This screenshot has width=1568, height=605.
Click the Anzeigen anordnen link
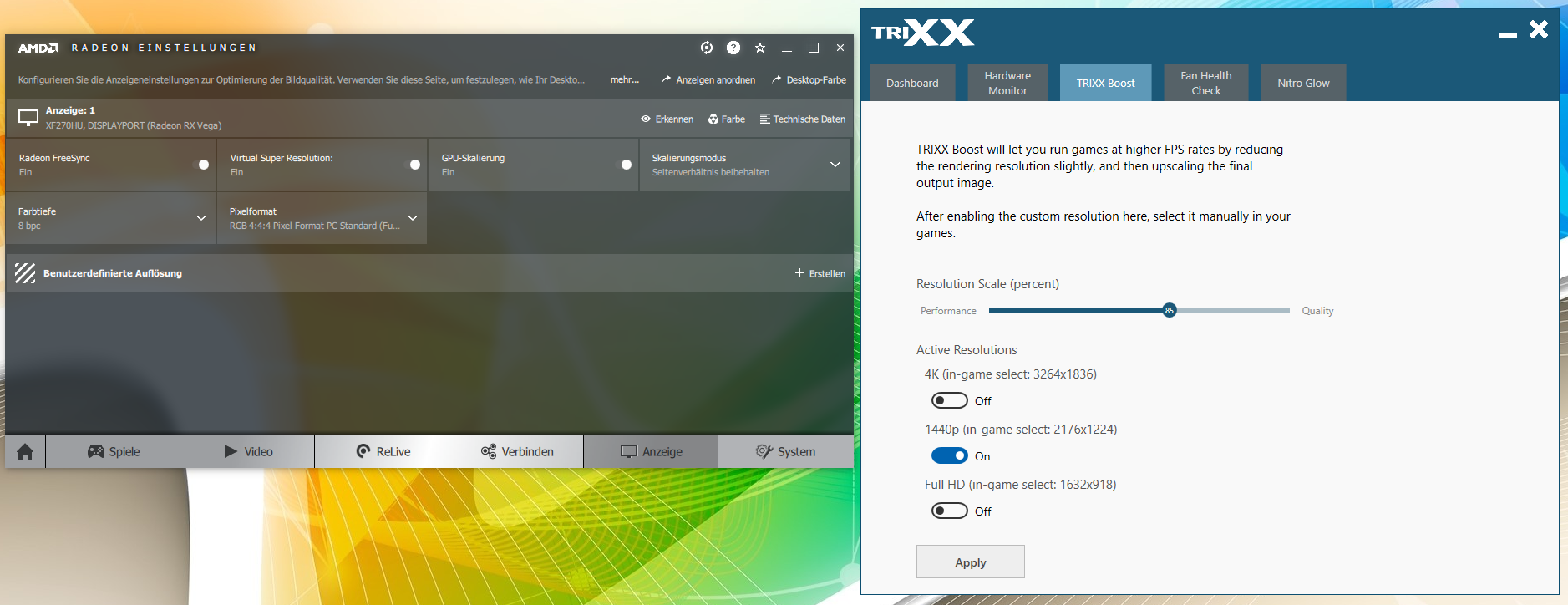715,80
